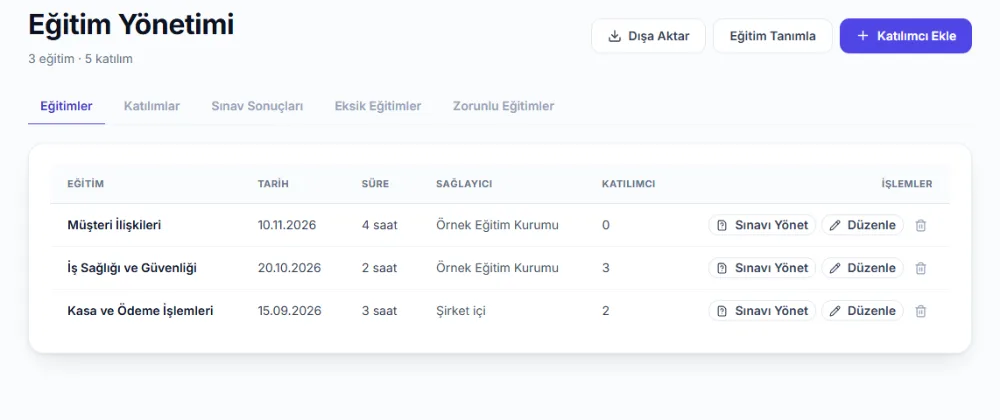
Task: Click participant count 2 for Kasa ve Ödeme İşlemleri
Action: pyautogui.click(x=606, y=311)
